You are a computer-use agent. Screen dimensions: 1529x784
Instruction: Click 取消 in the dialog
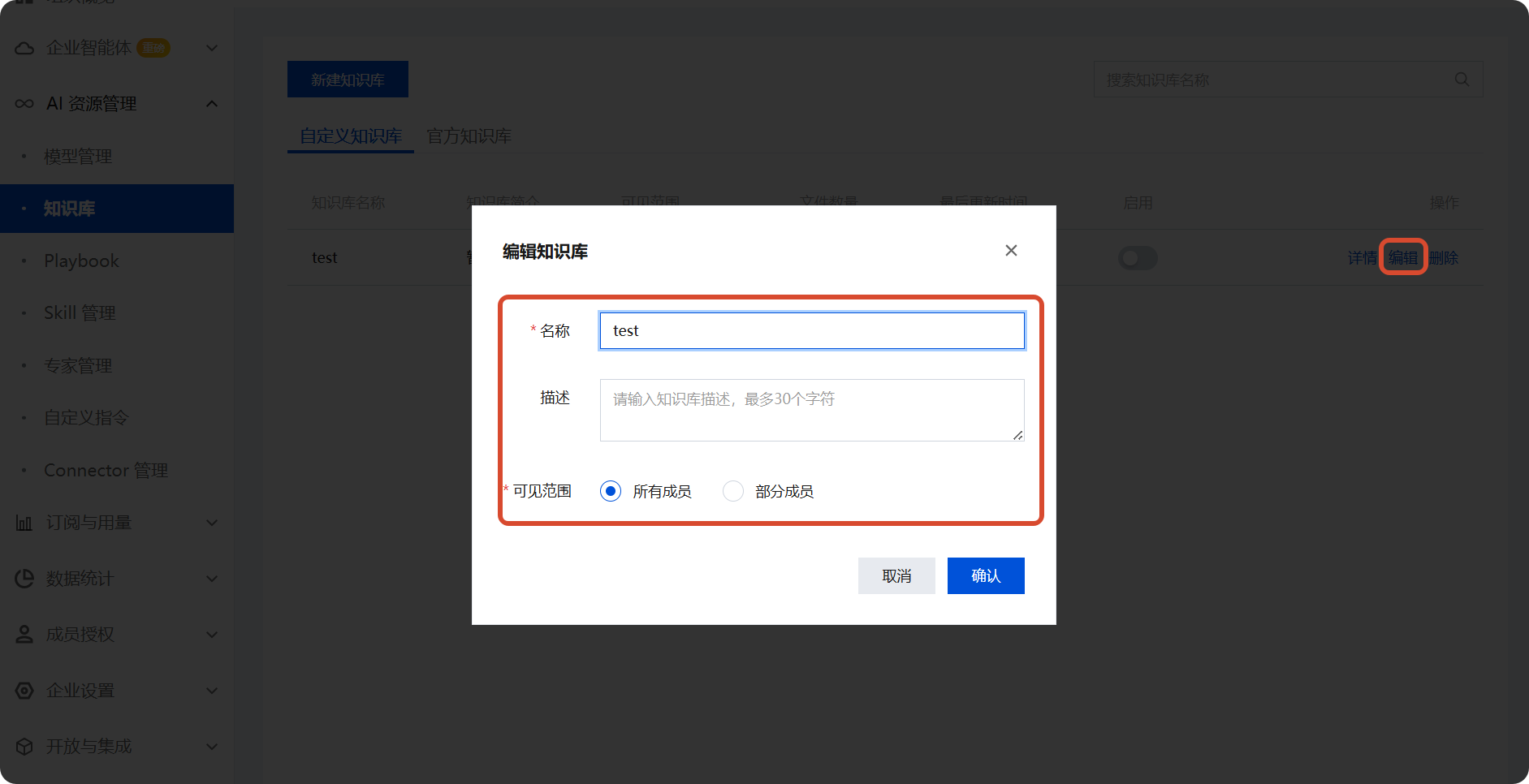(896, 575)
